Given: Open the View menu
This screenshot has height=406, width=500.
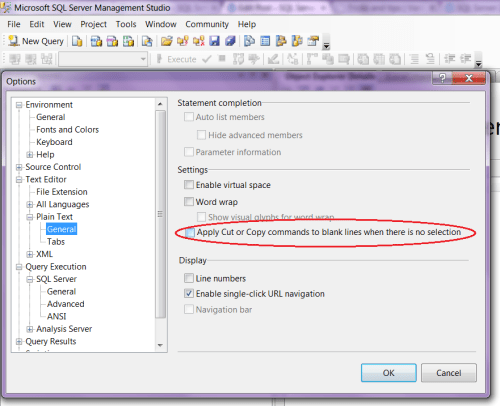Looking at the screenshot, I should point(62,24).
